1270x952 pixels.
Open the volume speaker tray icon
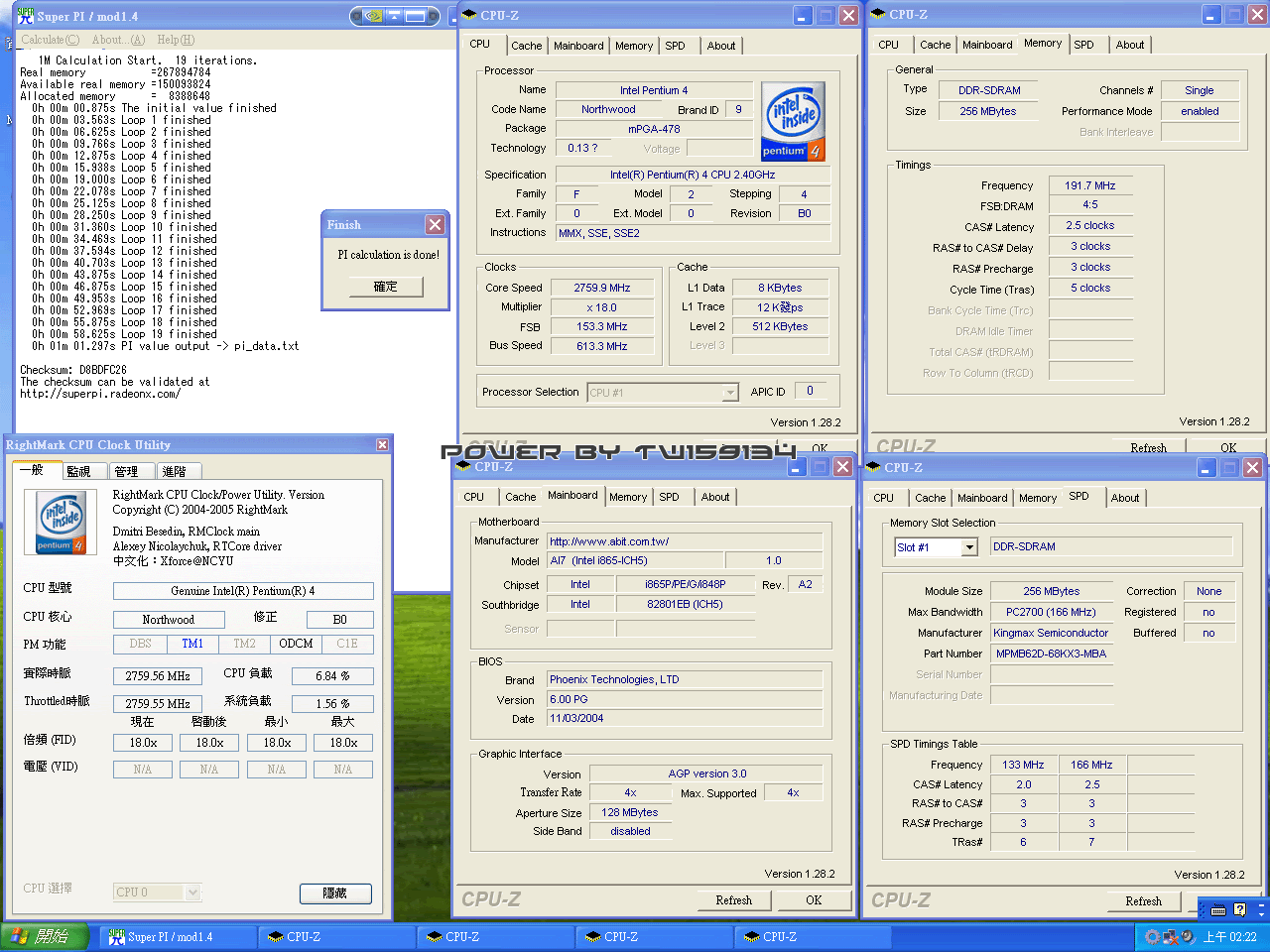1188,936
